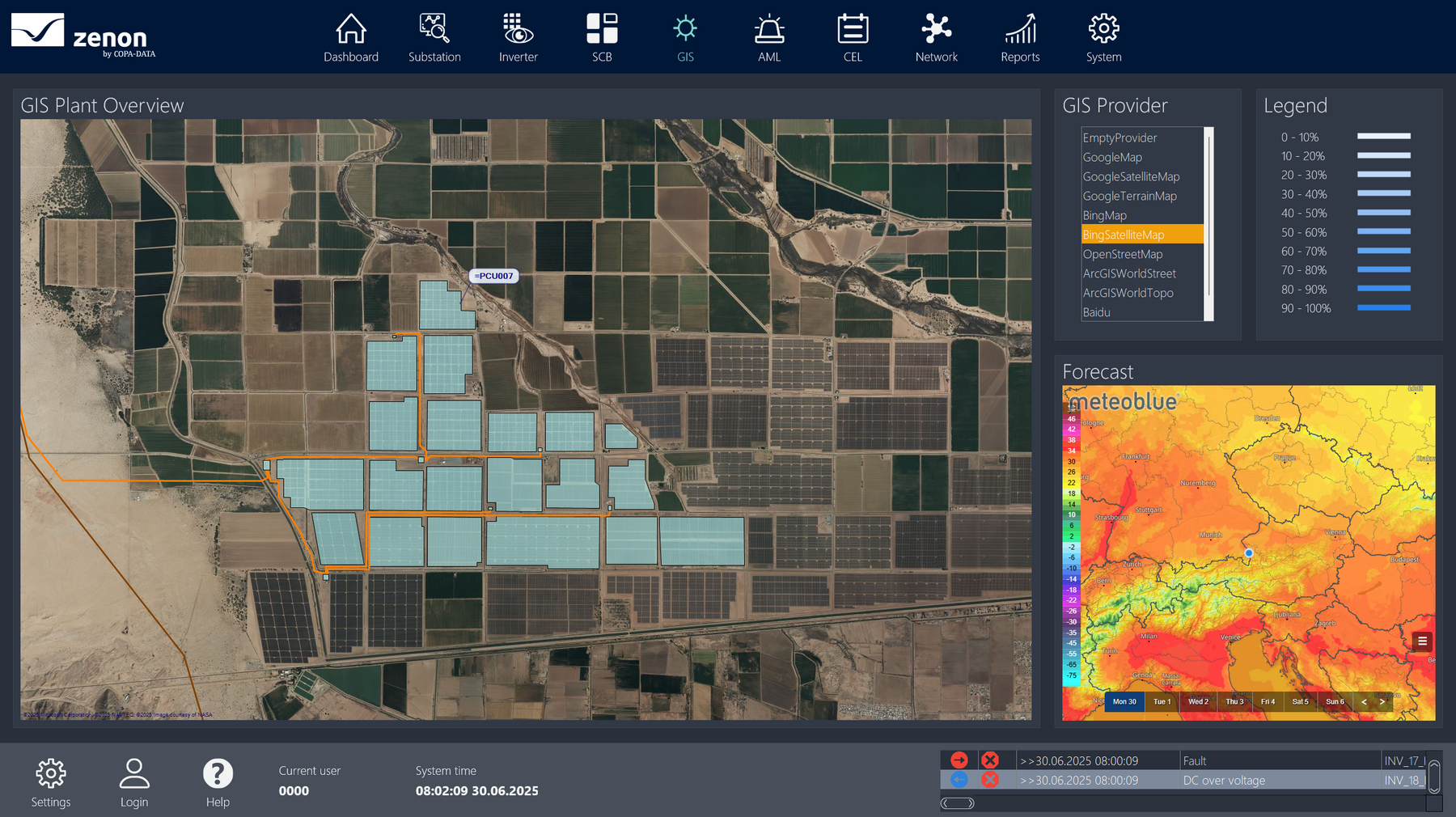Screen dimensions: 1456x817
Task: Select Fri 4 forecast day
Action: coord(1268,701)
